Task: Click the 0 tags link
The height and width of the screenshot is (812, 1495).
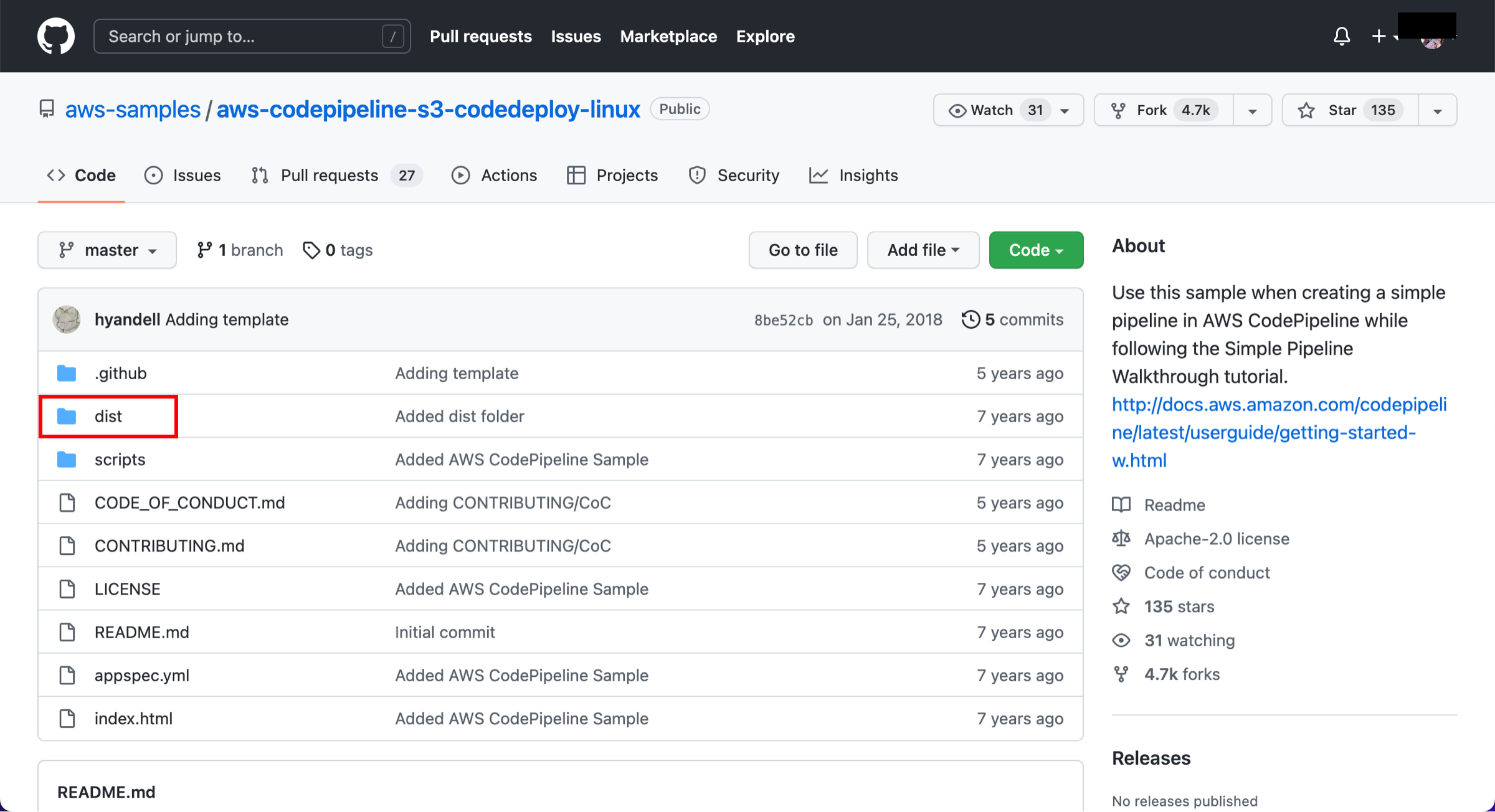Action: click(338, 250)
